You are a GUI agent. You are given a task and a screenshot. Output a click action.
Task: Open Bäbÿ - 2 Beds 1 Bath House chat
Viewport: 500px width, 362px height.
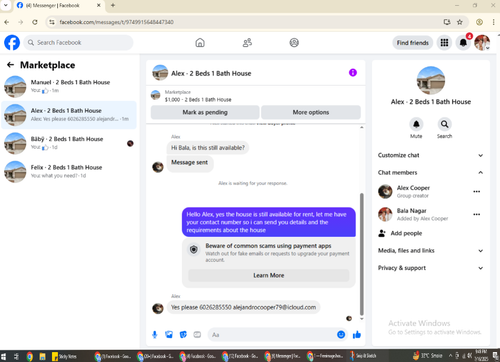click(x=69, y=143)
